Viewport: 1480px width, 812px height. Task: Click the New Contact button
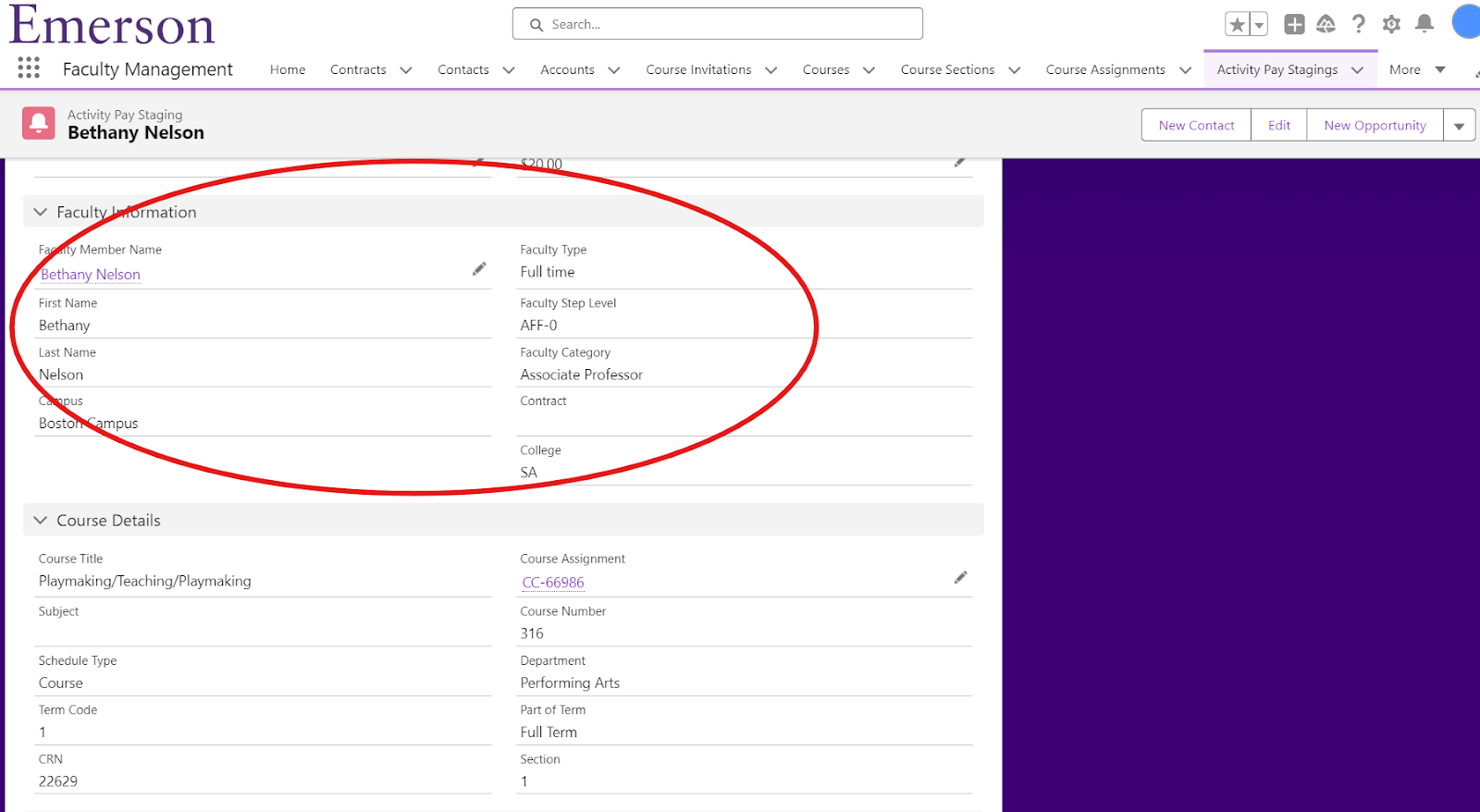(x=1196, y=125)
